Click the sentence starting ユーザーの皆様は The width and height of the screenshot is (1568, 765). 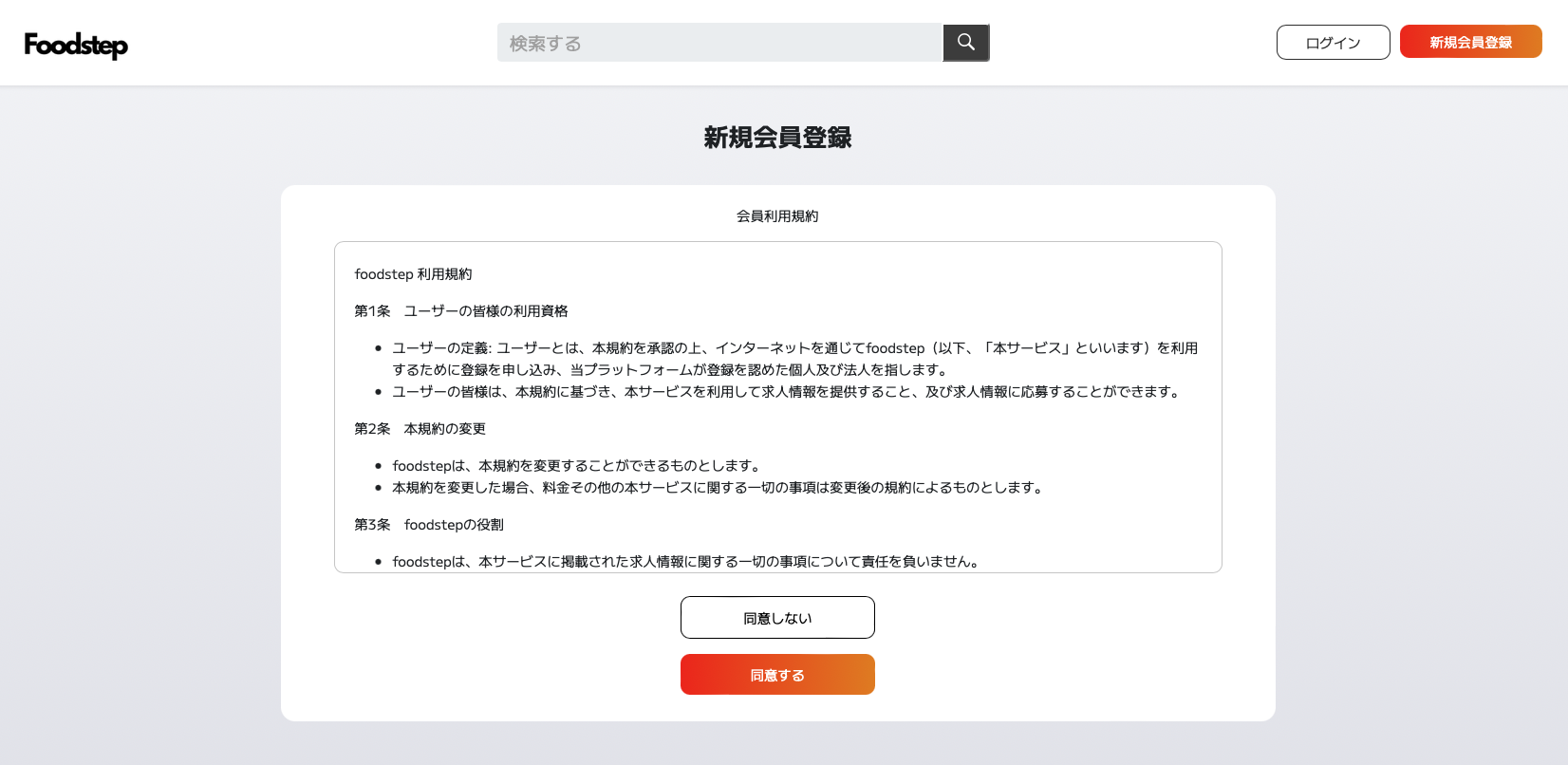pyautogui.click(x=785, y=392)
